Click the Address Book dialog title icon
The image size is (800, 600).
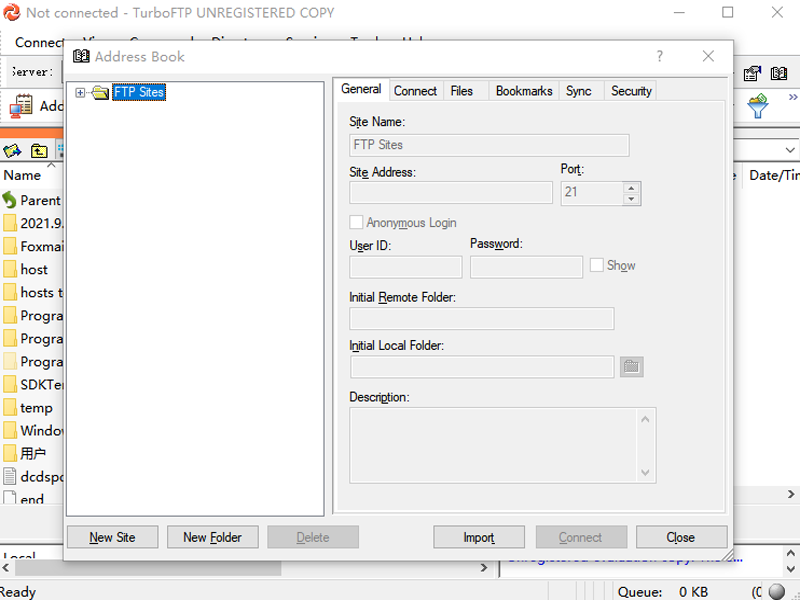(81, 56)
